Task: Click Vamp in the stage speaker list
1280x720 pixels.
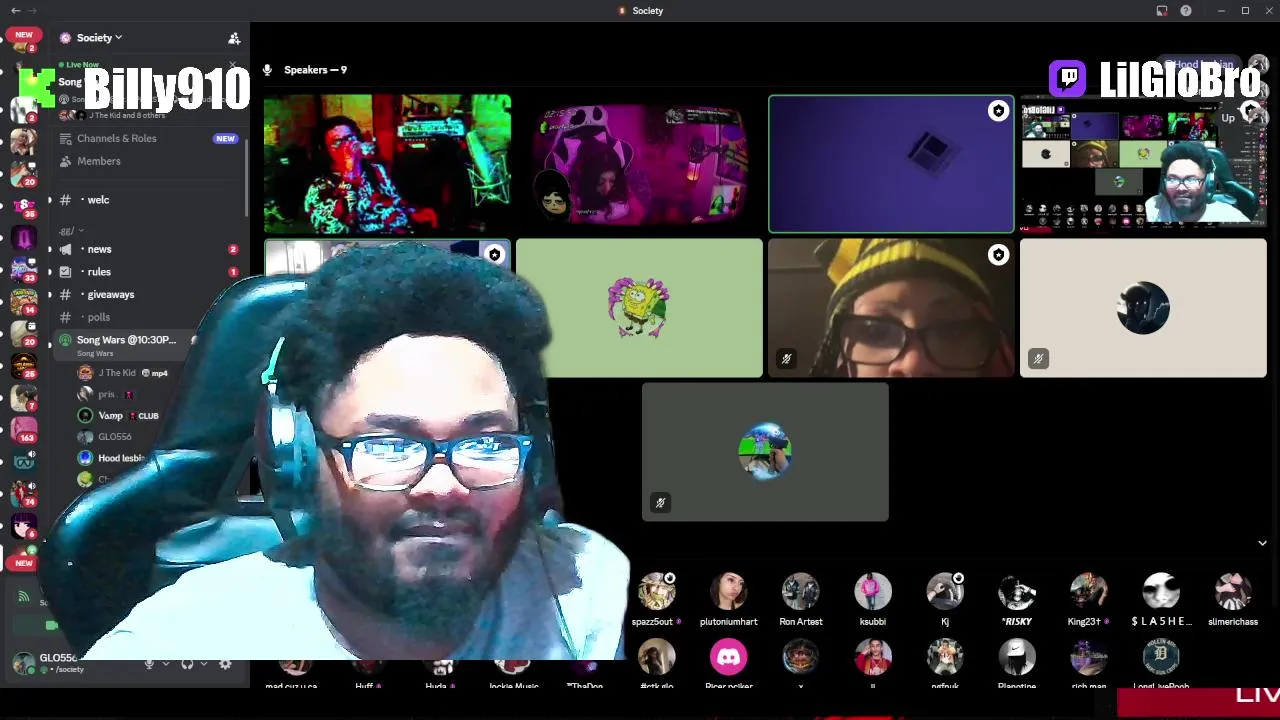Action: (110, 416)
